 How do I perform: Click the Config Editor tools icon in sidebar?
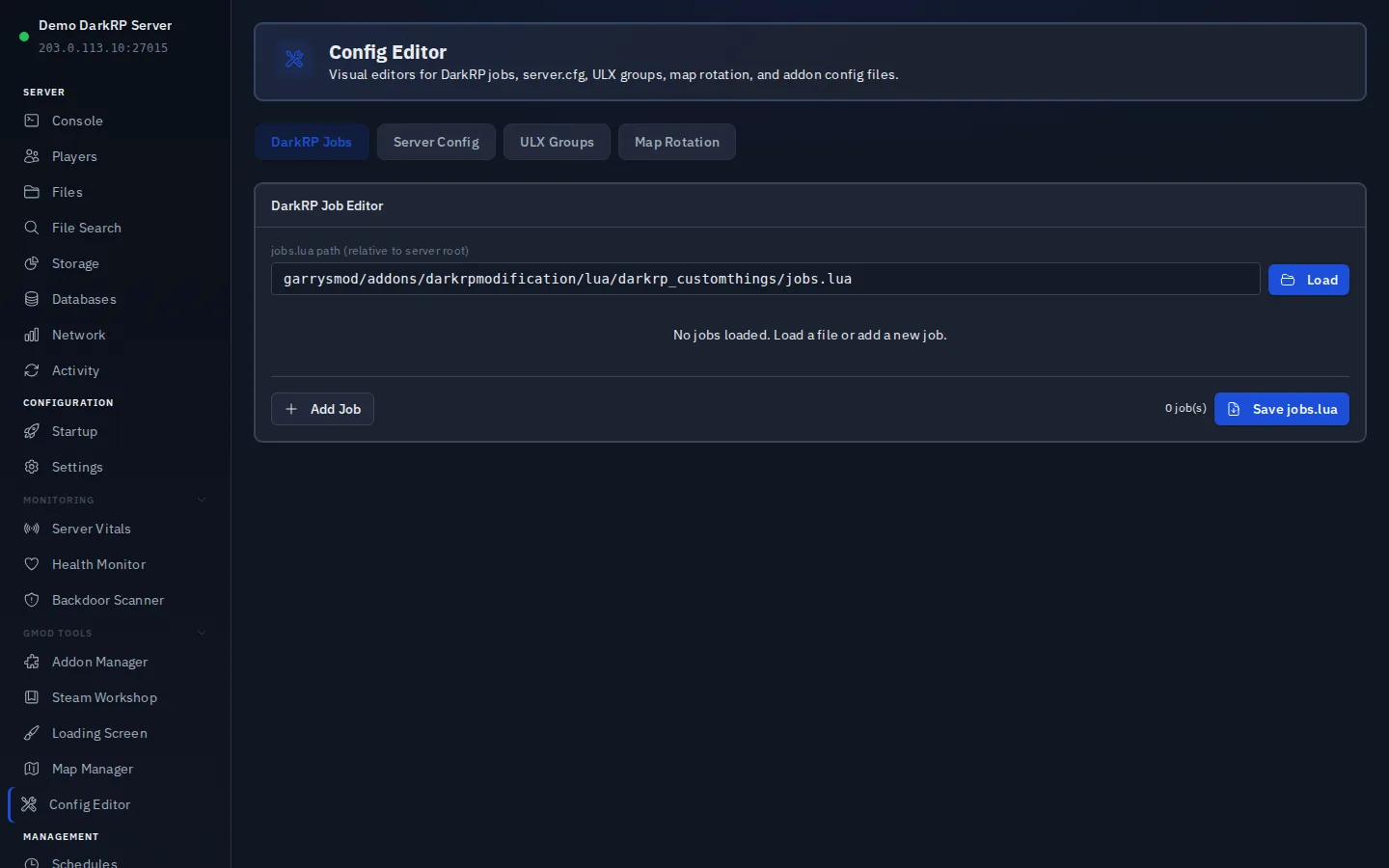[29, 804]
